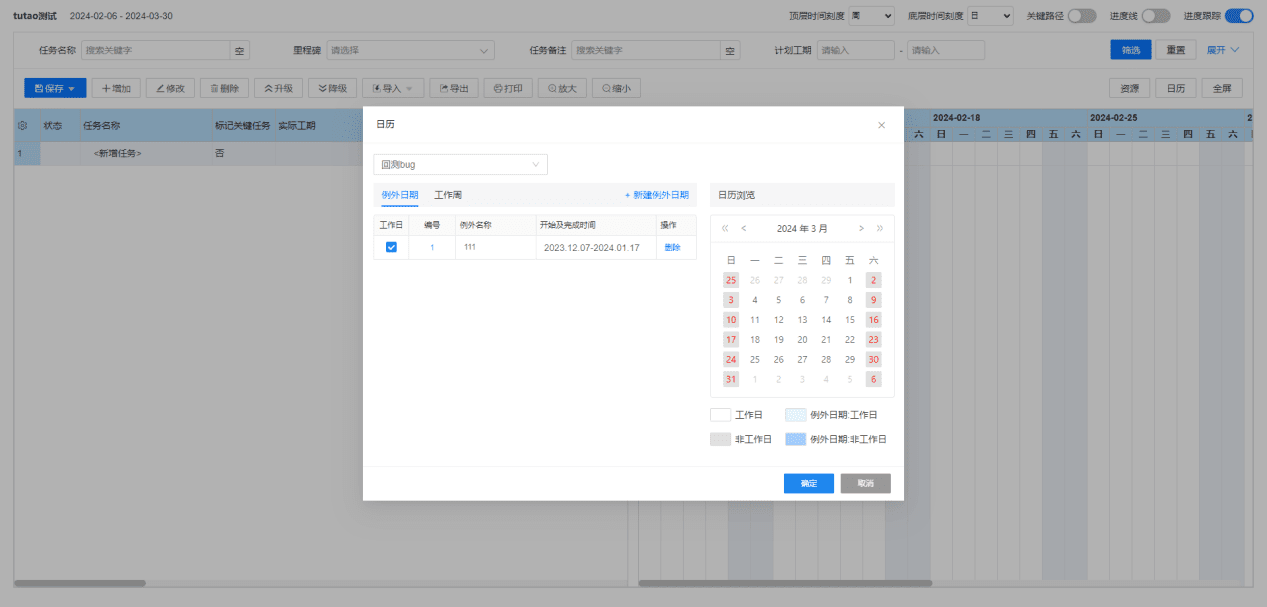Click the 空 button beside 任务名称

[240, 50]
